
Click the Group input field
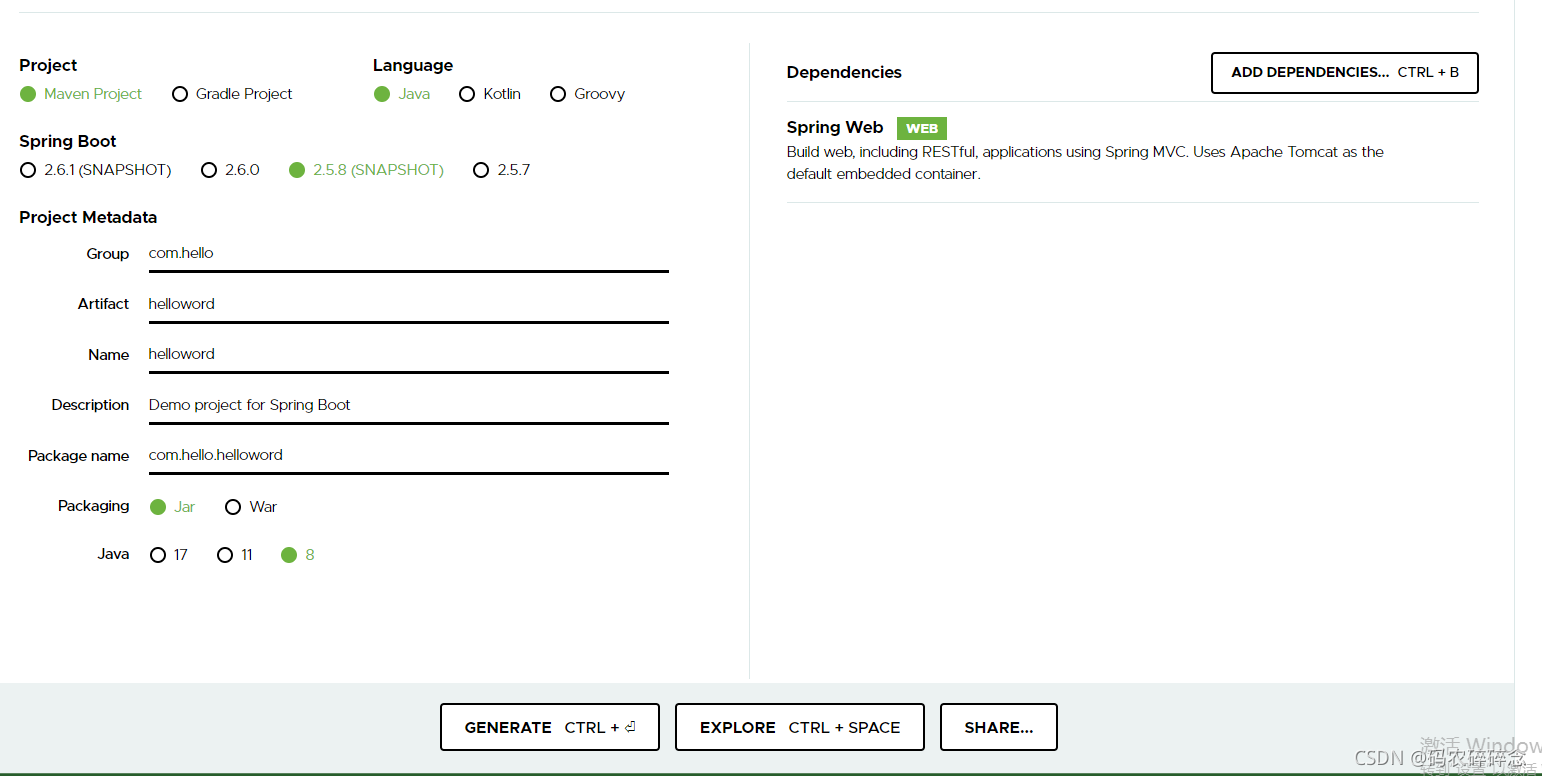[x=408, y=254]
